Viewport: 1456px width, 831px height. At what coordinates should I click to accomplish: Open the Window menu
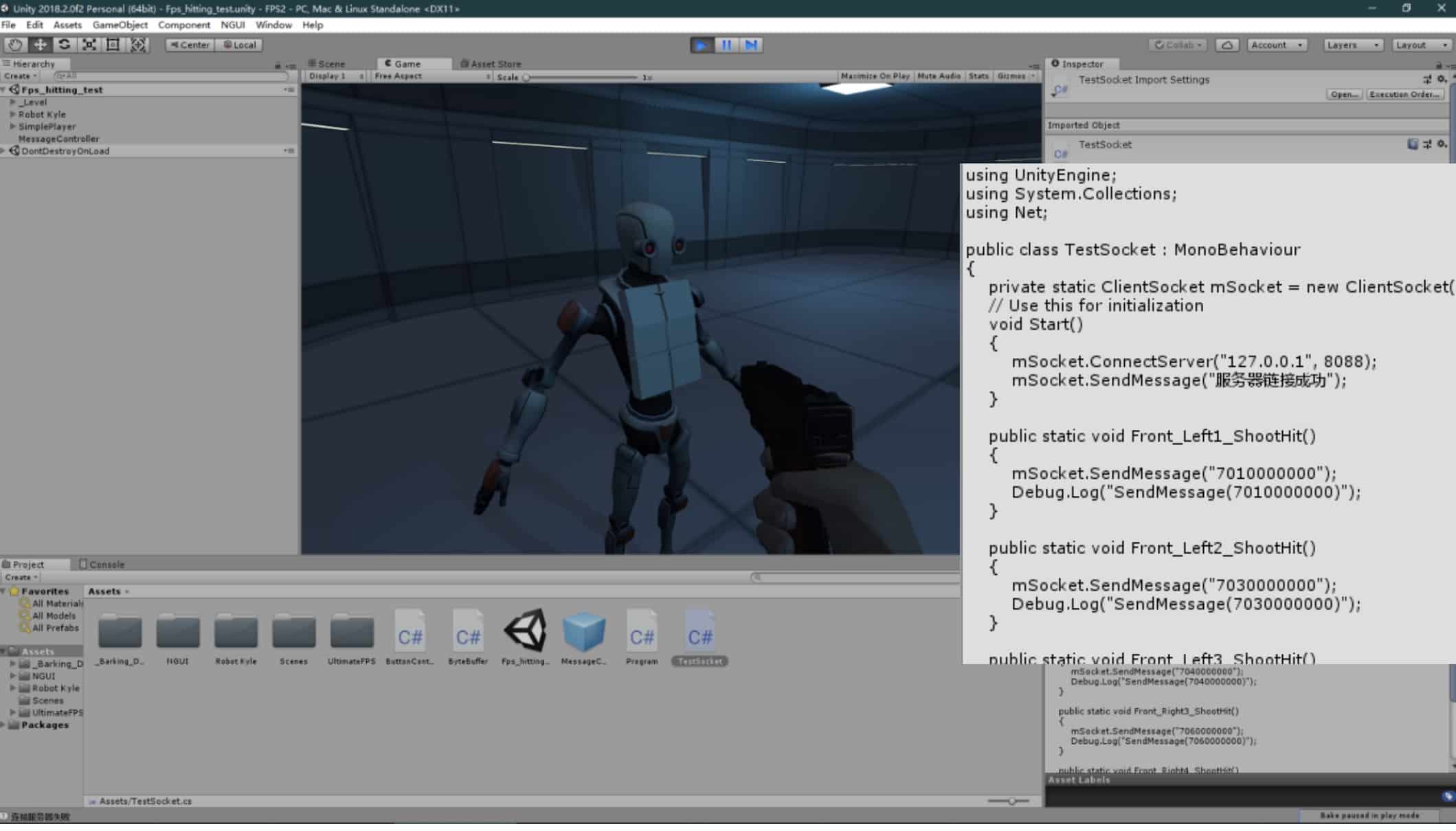coord(273,25)
